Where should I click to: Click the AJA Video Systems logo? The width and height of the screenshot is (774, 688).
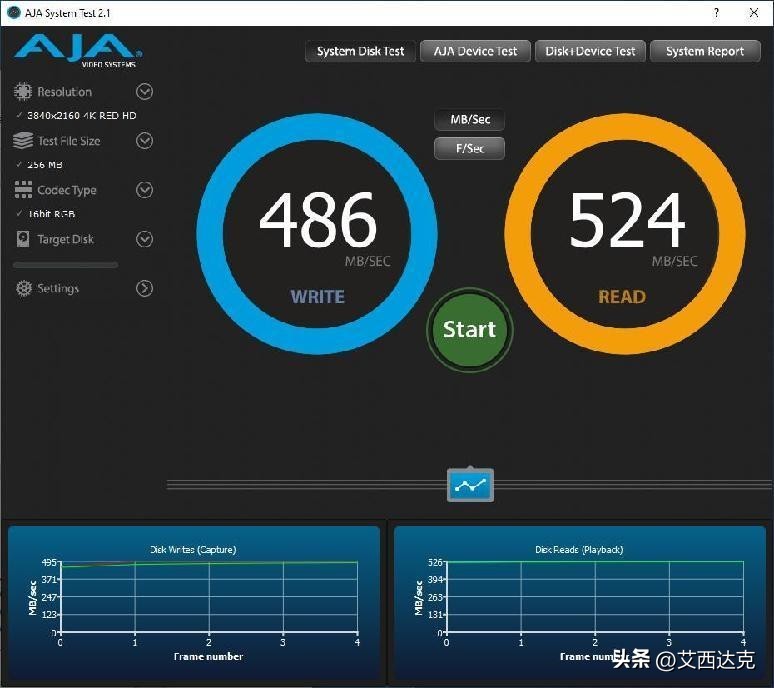tap(78, 51)
